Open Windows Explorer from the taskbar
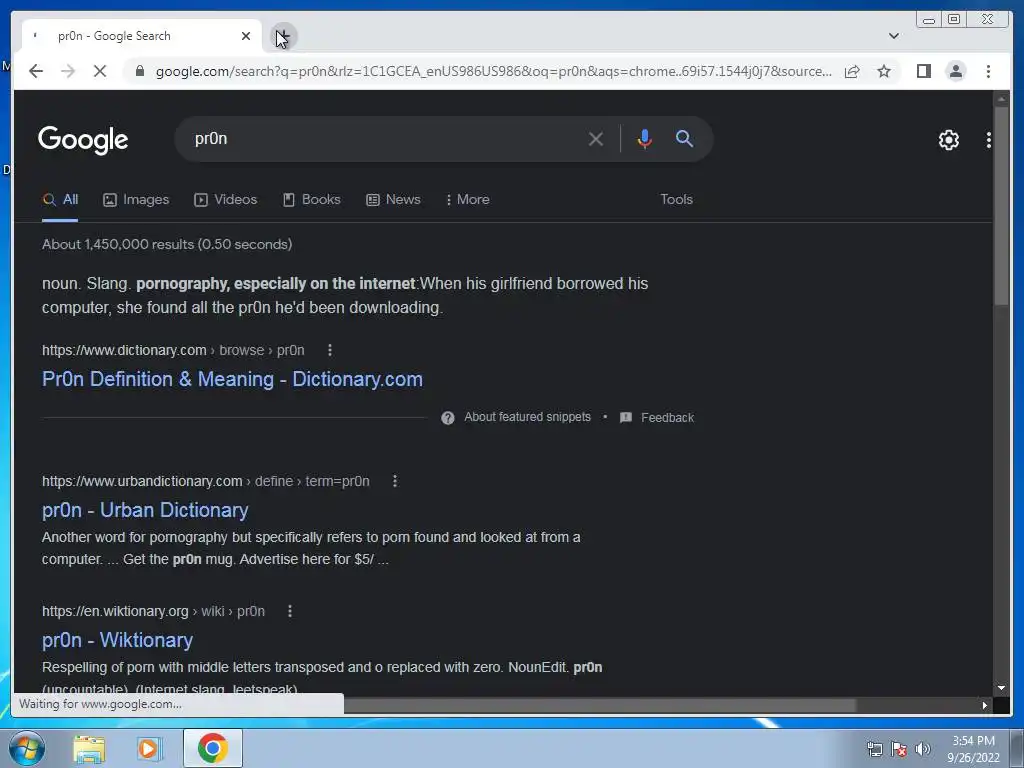 (89, 748)
